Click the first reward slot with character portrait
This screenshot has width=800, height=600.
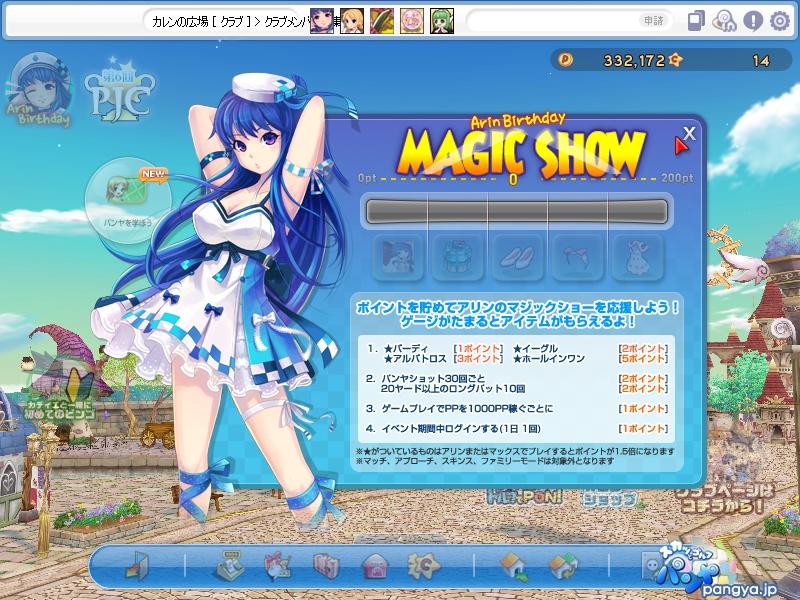click(x=398, y=257)
